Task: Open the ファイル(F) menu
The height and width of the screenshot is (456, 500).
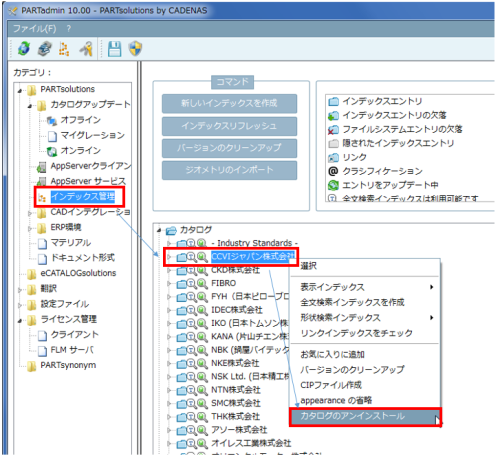Action: pyautogui.click(x=35, y=29)
